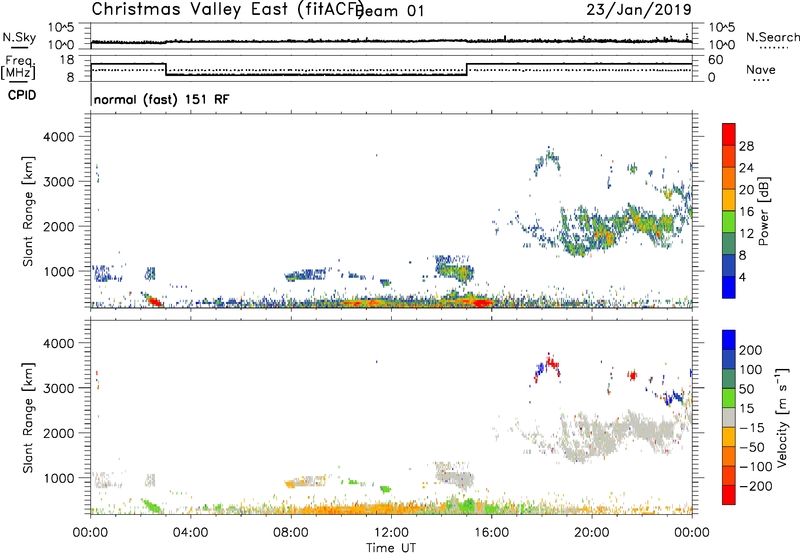Click the blue Power segment between 4 and 8

tap(729, 265)
